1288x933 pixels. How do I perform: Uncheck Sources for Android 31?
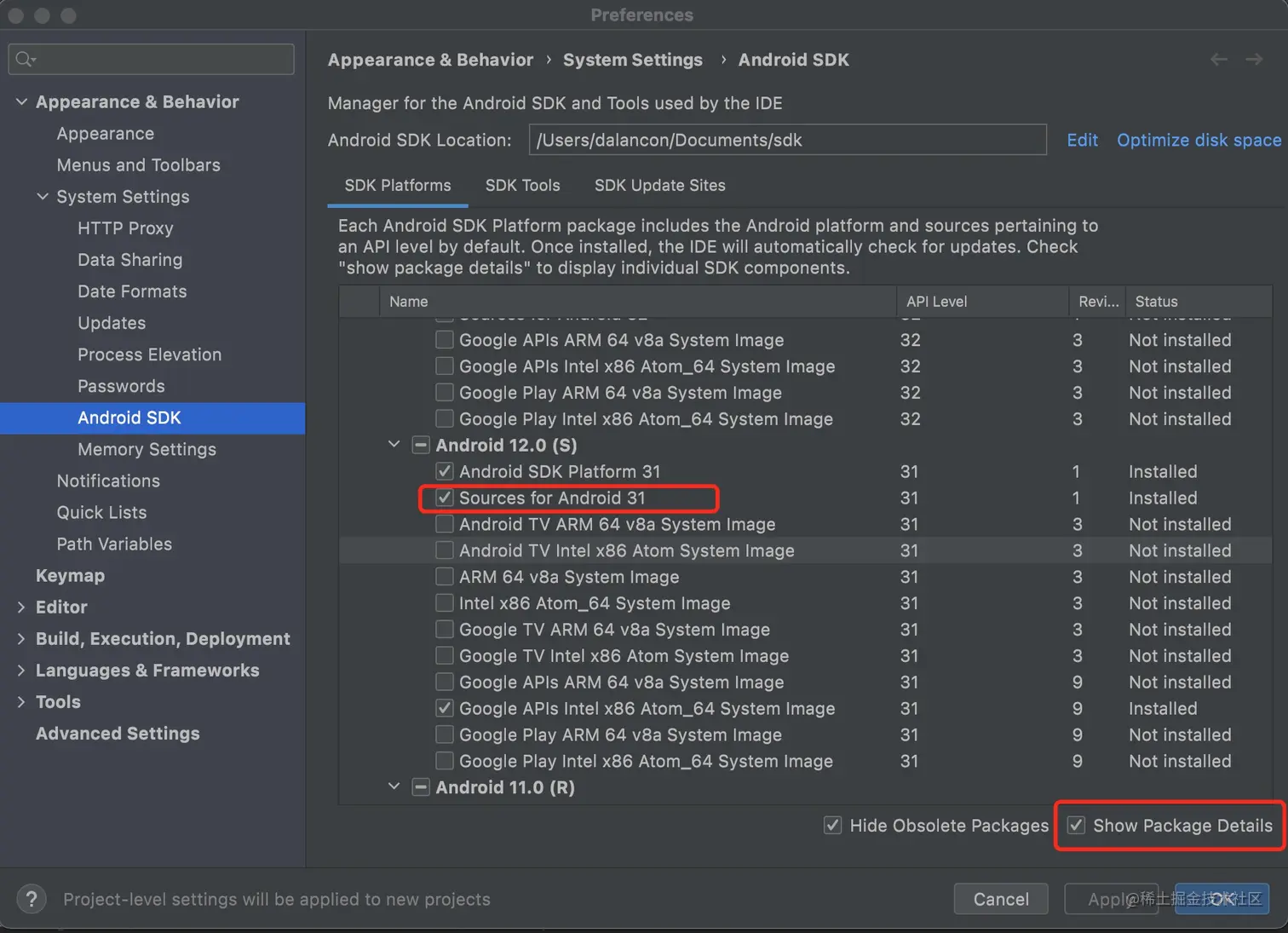[445, 498]
